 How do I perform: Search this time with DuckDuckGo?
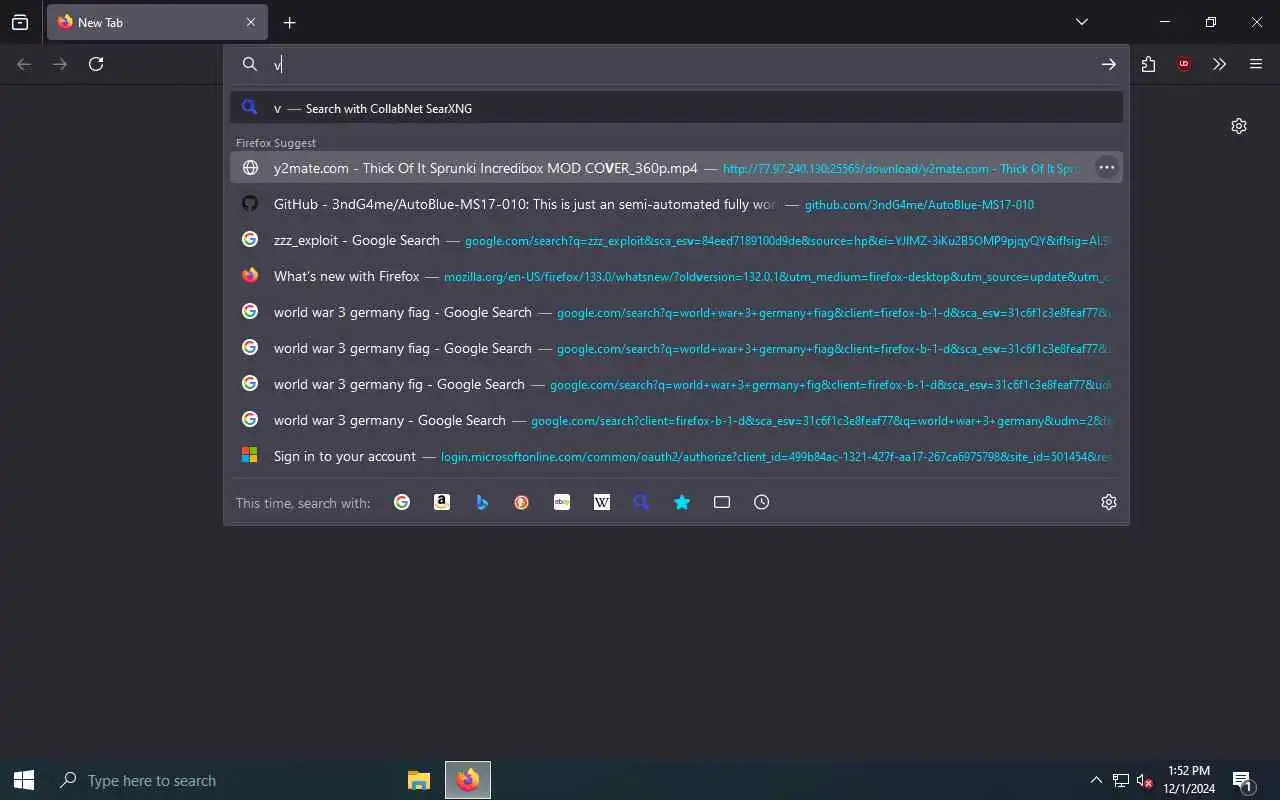click(x=522, y=502)
